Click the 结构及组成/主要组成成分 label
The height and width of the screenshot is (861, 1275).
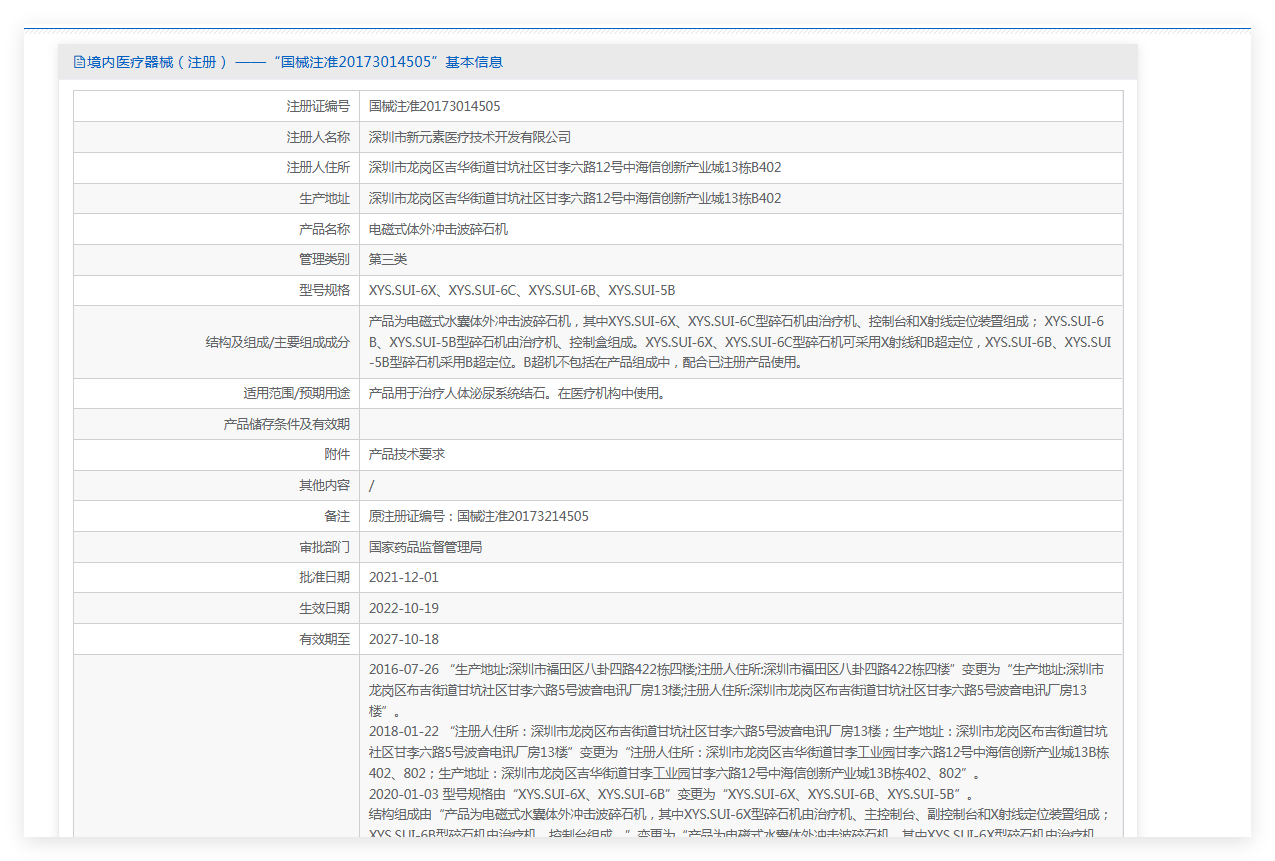tap(278, 342)
